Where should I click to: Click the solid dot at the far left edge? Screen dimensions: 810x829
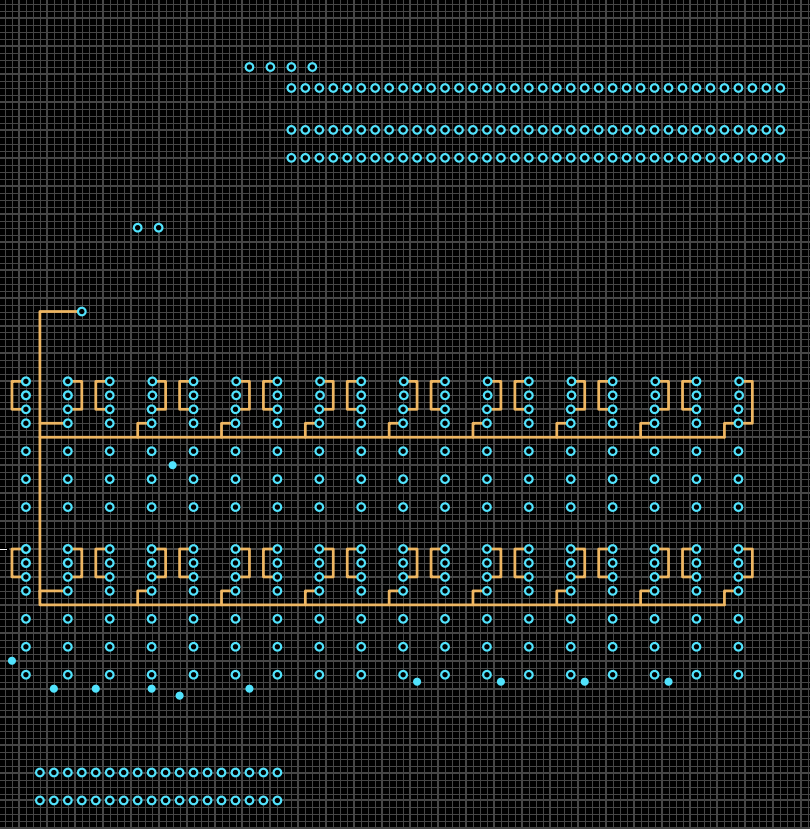point(12,661)
